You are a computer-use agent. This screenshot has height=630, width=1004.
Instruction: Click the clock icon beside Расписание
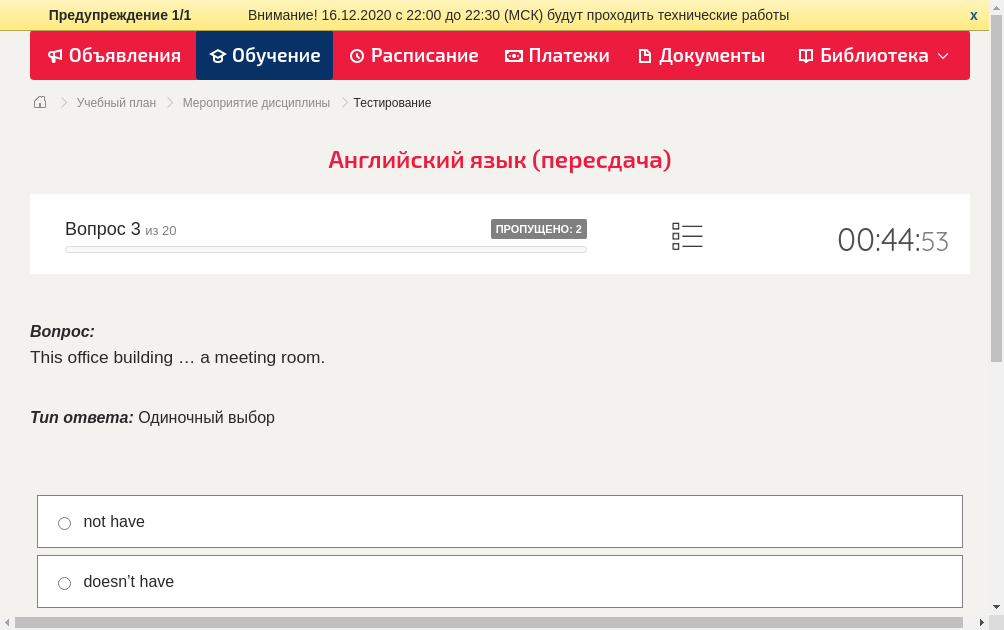(357, 56)
